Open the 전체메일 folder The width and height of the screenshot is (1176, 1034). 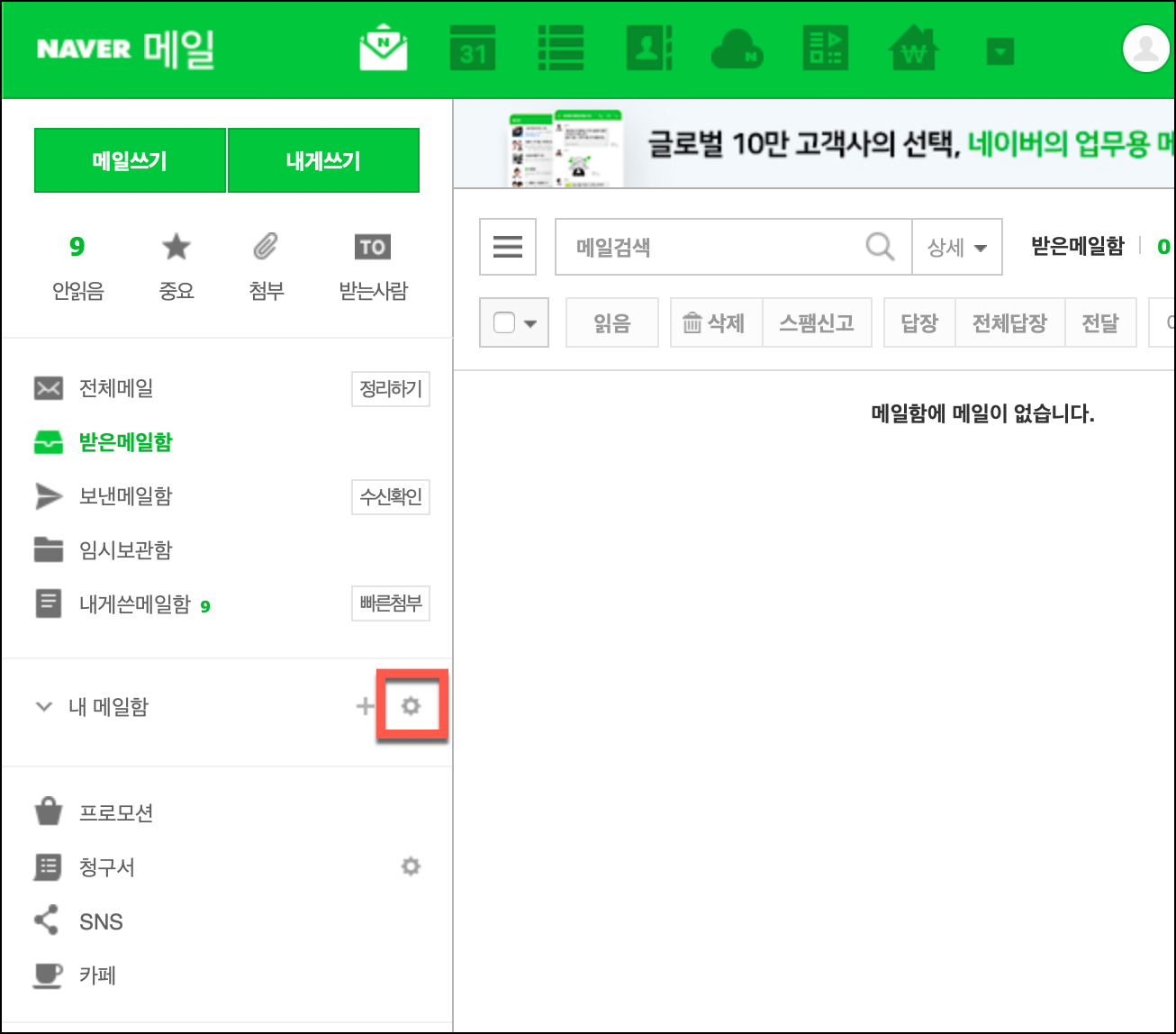116,388
